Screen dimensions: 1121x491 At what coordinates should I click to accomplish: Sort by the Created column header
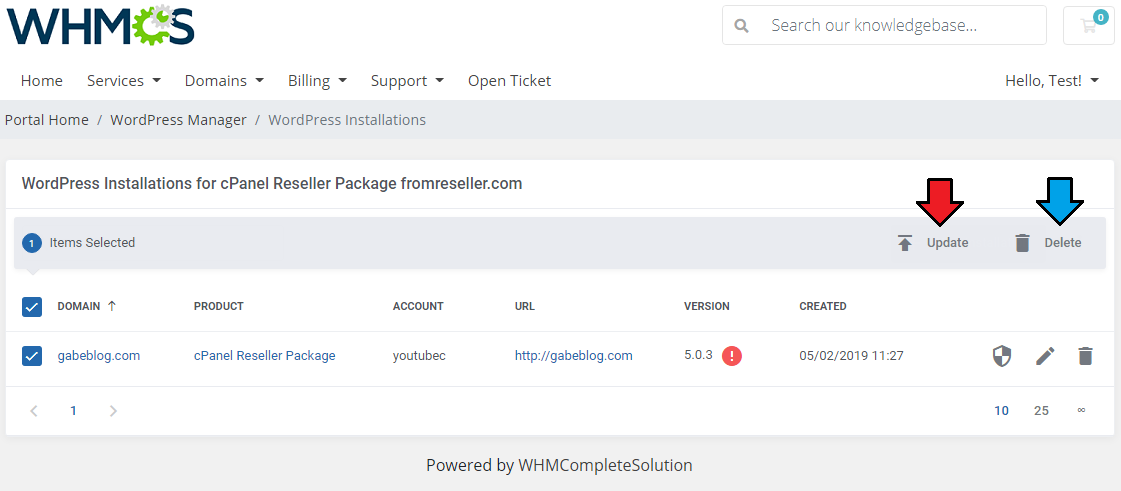tap(823, 306)
